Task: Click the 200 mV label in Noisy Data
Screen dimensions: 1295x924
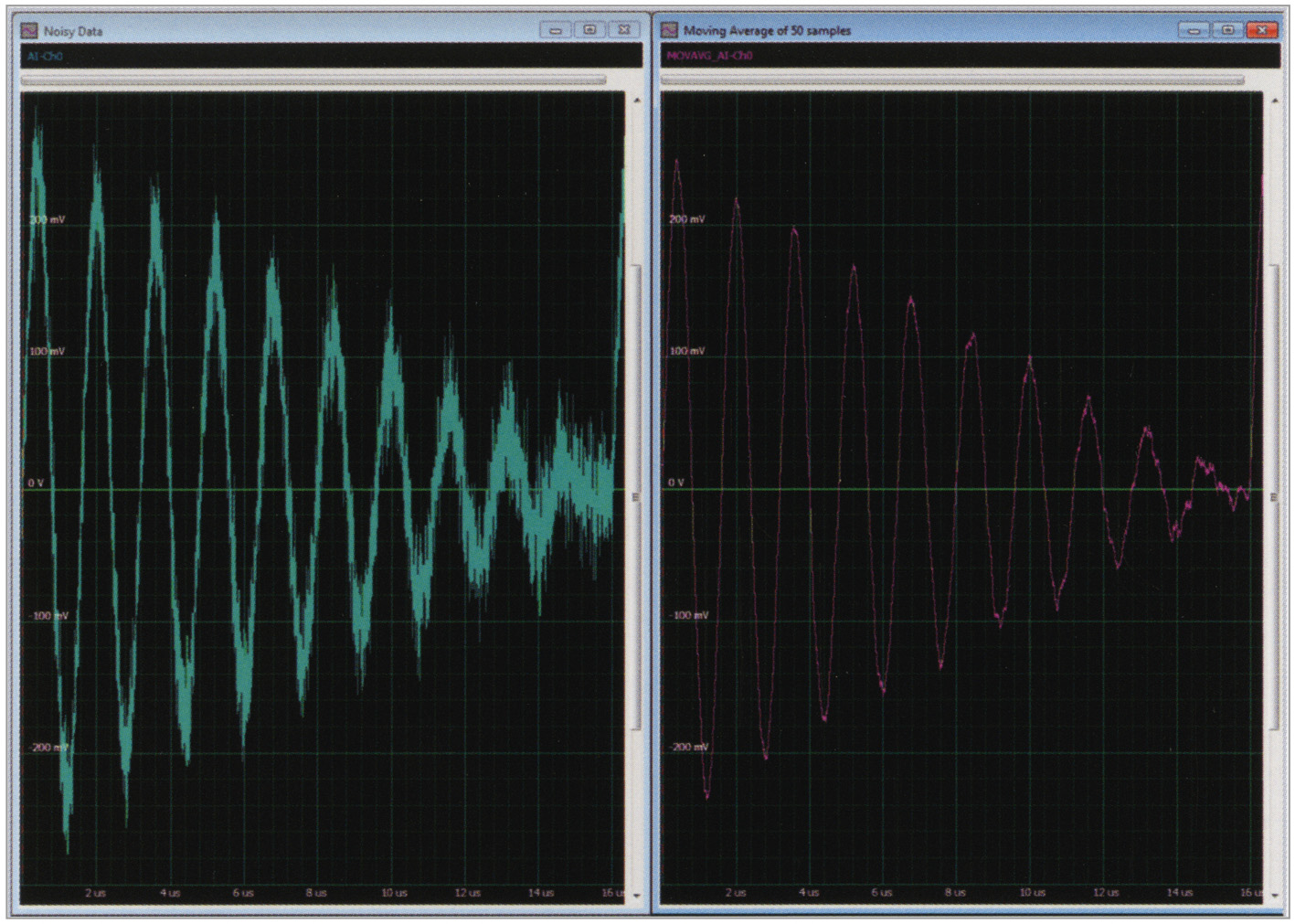Action: (x=48, y=219)
